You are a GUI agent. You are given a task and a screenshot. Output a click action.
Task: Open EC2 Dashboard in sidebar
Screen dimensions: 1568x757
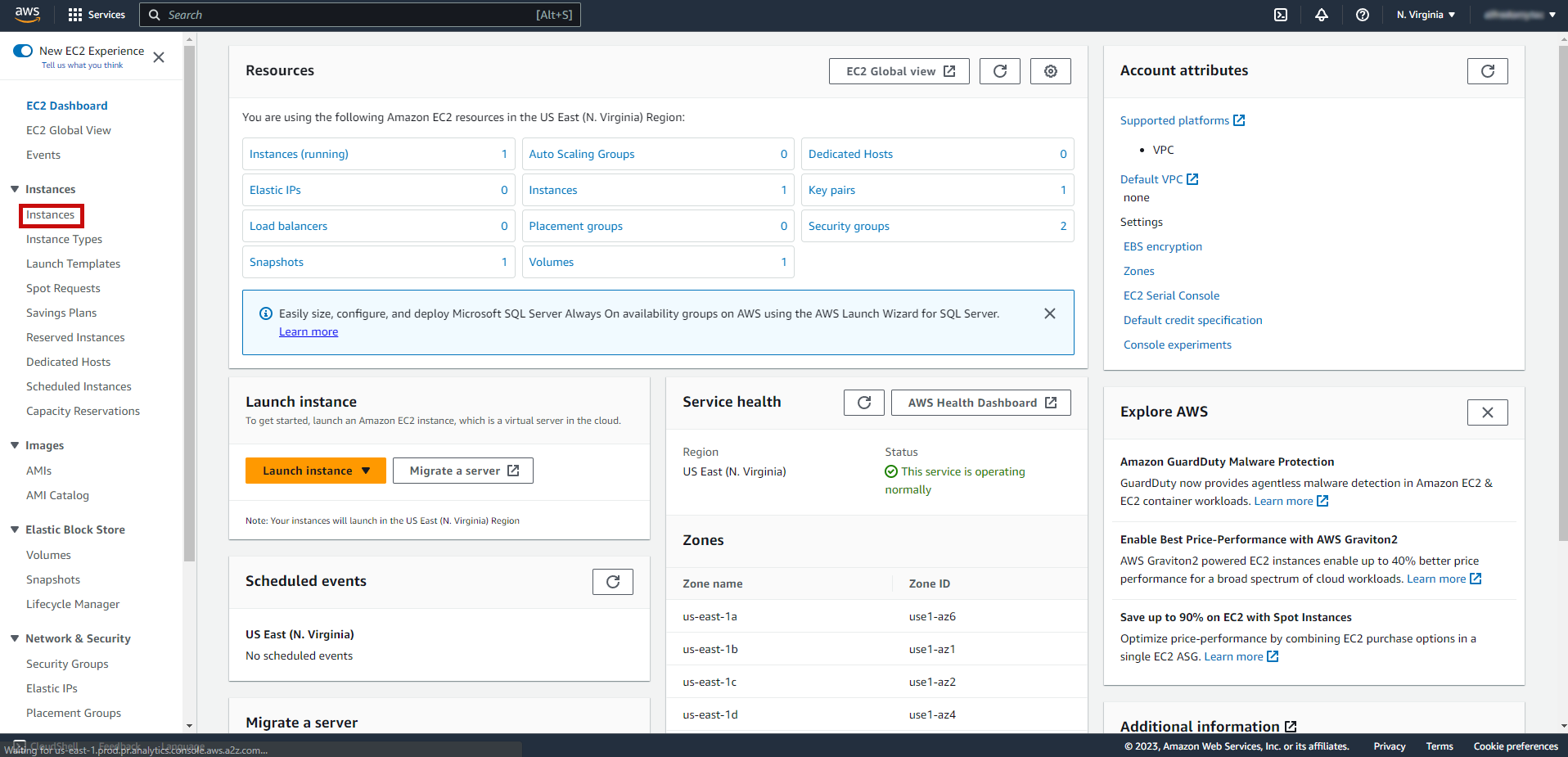[67, 106]
